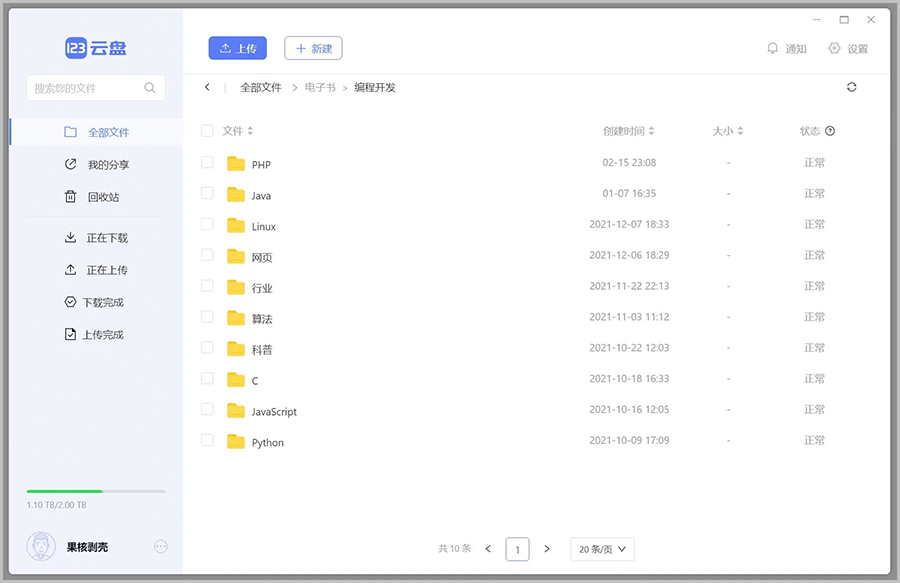Sort by 创建时间 column arrows

click(652, 131)
